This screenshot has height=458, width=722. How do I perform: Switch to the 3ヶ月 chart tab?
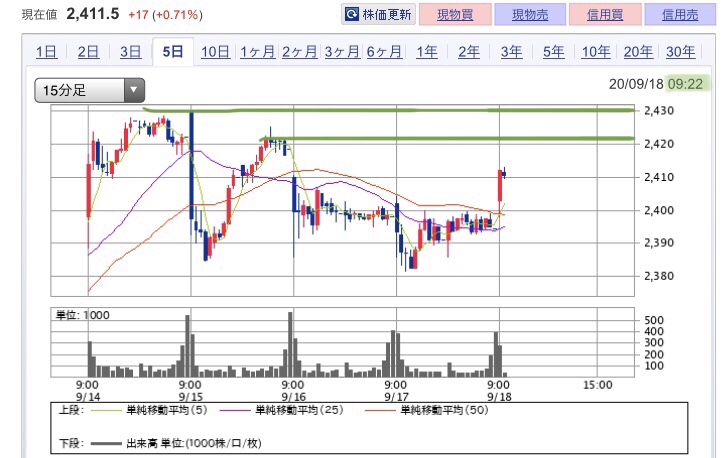(342, 52)
